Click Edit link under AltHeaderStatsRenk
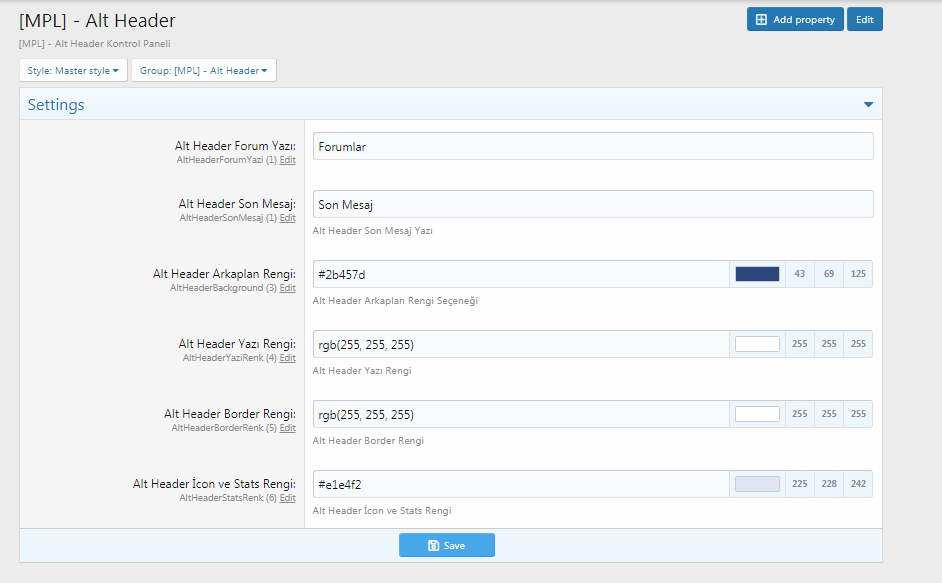Image resolution: width=942 pixels, height=583 pixels. 287,498
